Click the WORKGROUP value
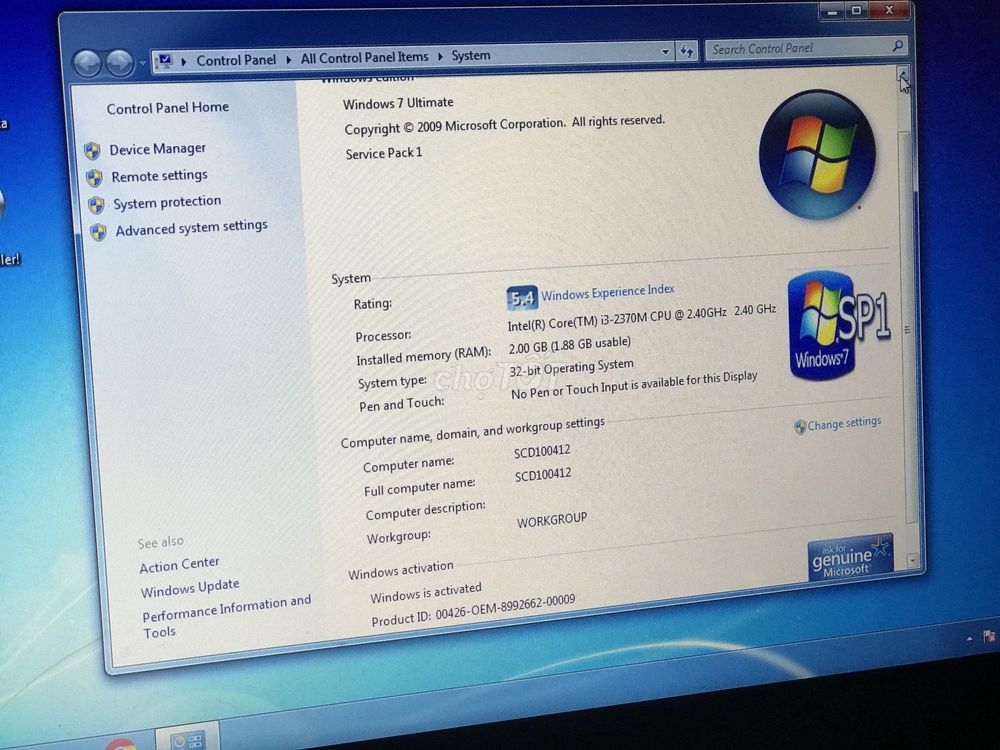Image resolution: width=1000 pixels, height=750 pixels. [552, 520]
